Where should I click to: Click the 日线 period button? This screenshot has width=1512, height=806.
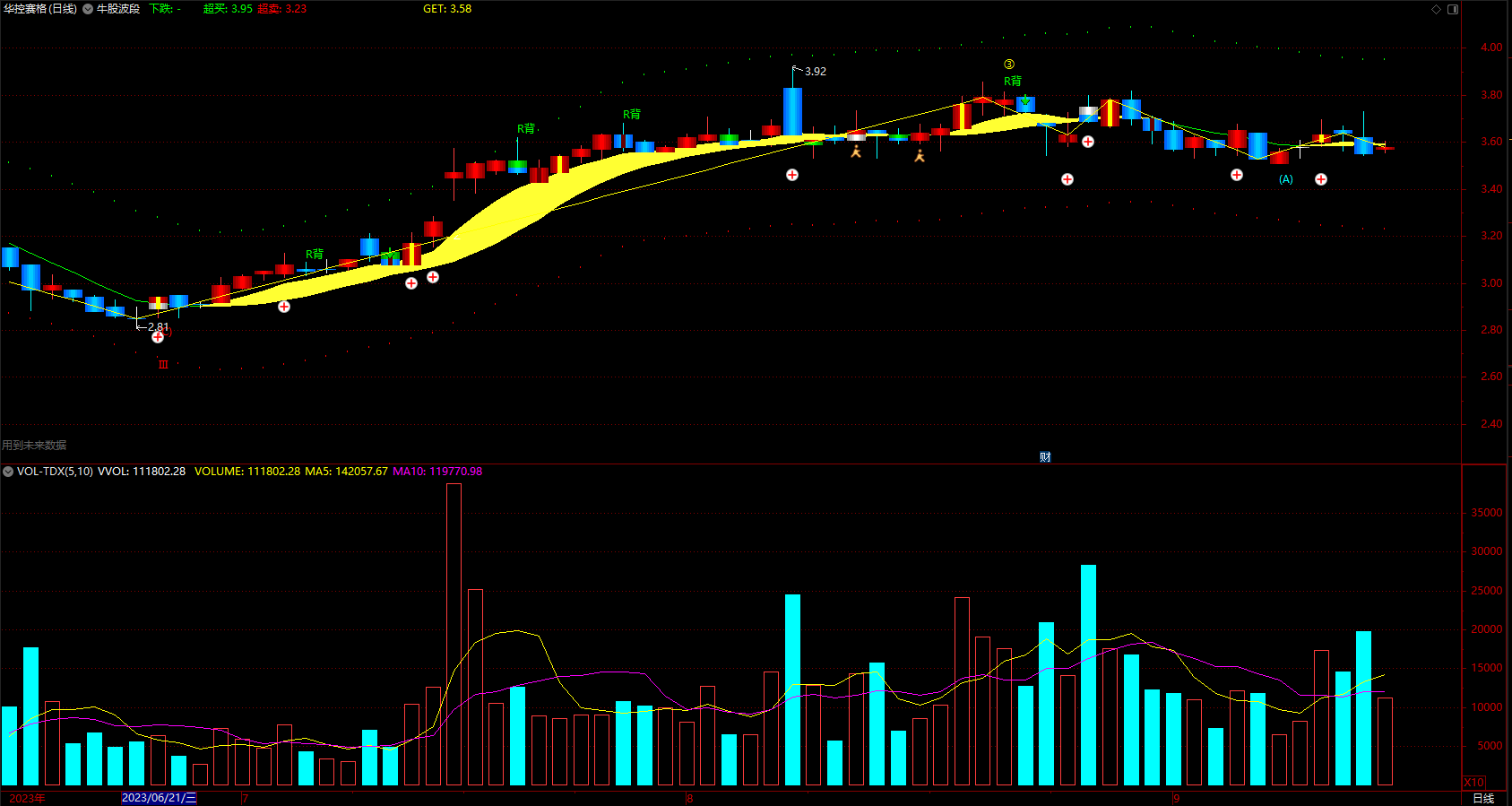1483,798
